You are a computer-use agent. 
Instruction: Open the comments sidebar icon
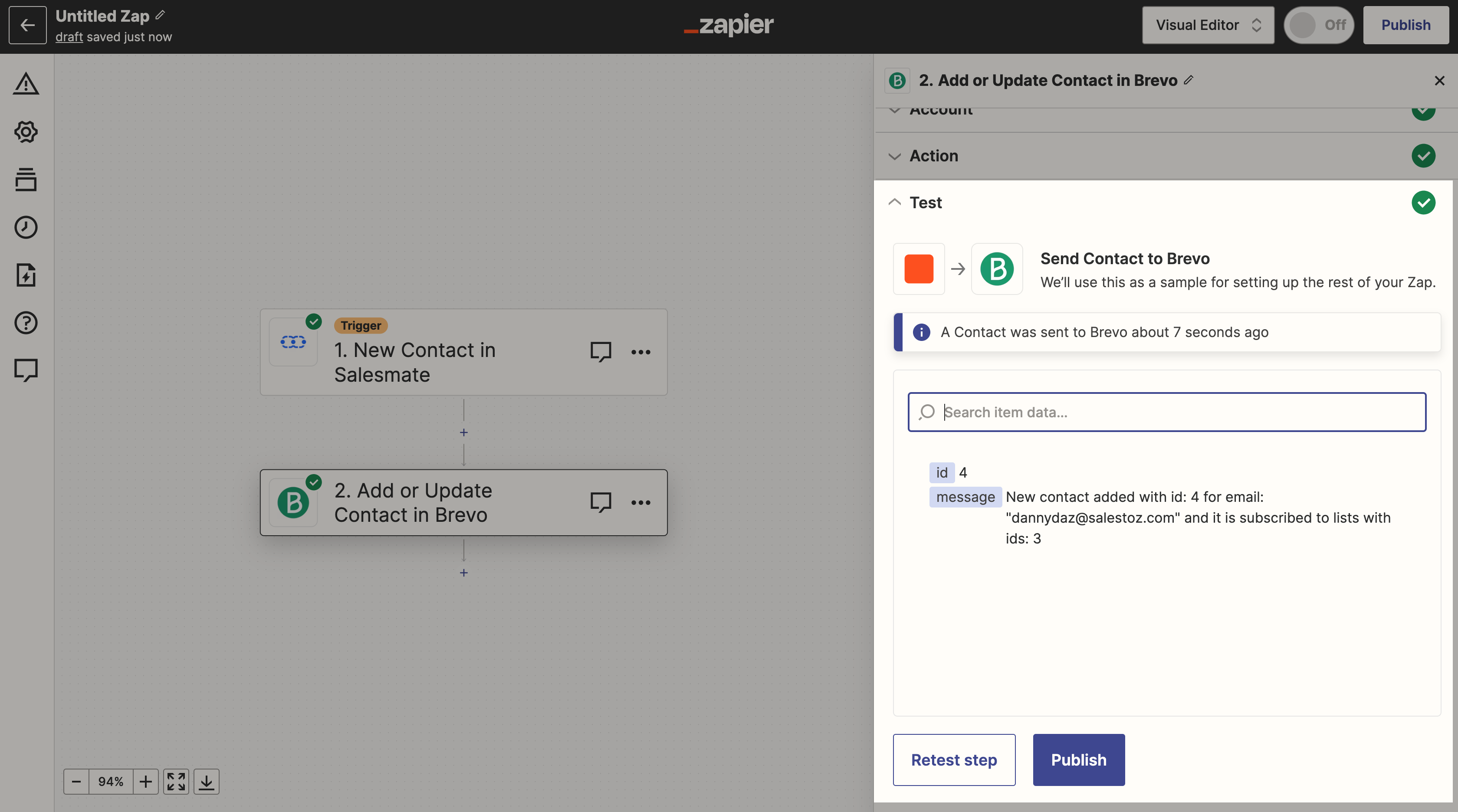point(26,370)
